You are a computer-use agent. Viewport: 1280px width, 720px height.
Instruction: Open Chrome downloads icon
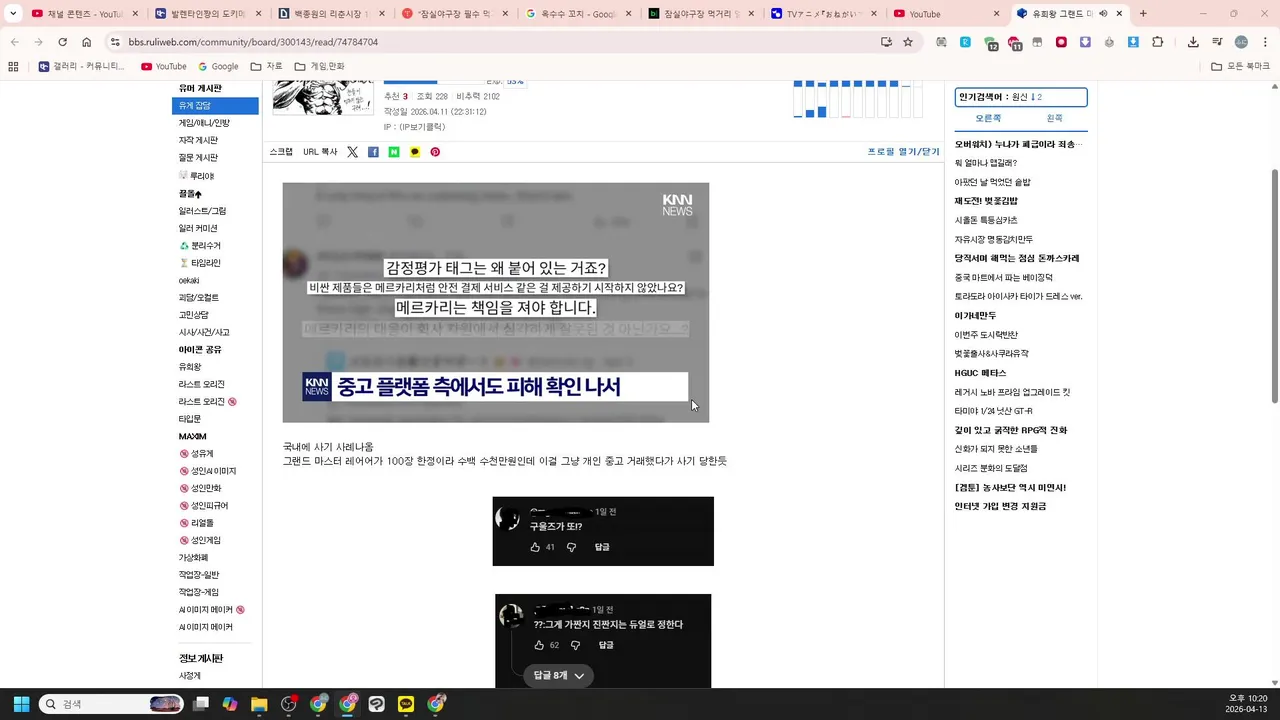point(1193,42)
